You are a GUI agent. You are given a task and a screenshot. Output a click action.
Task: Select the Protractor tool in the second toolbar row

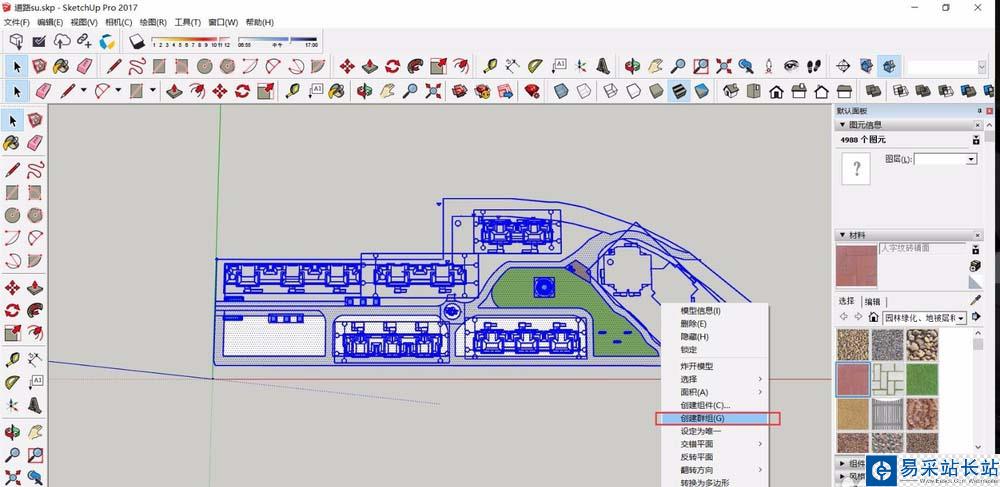[535, 66]
